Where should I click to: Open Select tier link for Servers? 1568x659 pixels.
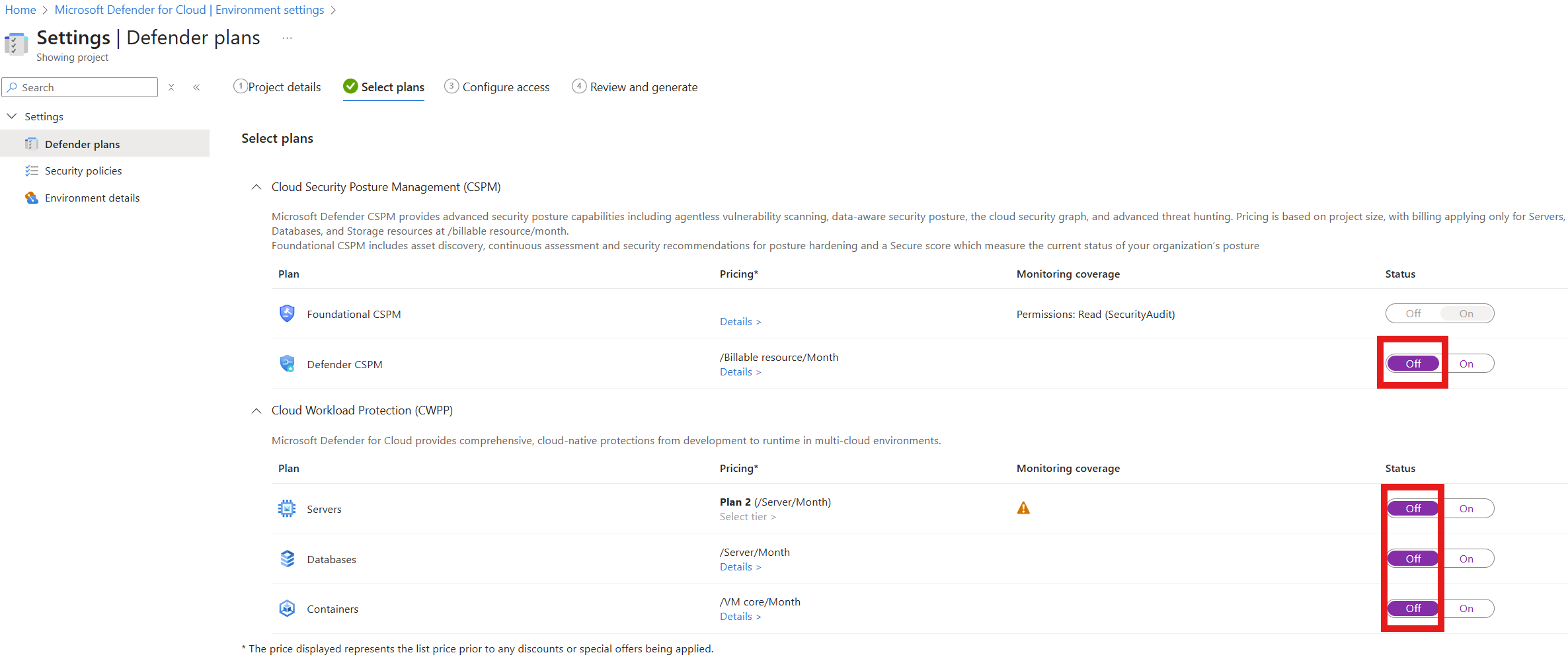748,517
